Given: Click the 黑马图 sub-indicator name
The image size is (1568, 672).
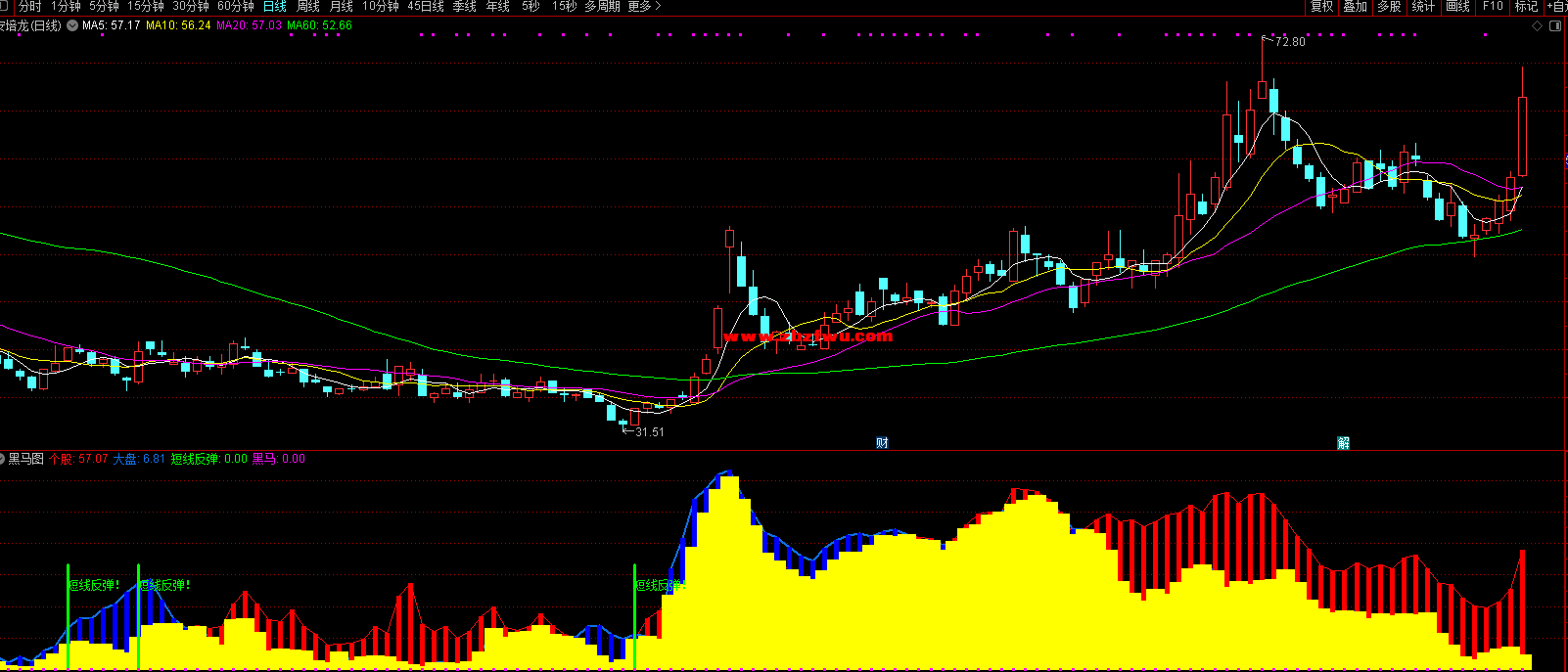Looking at the screenshot, I should tap(26, 459).
